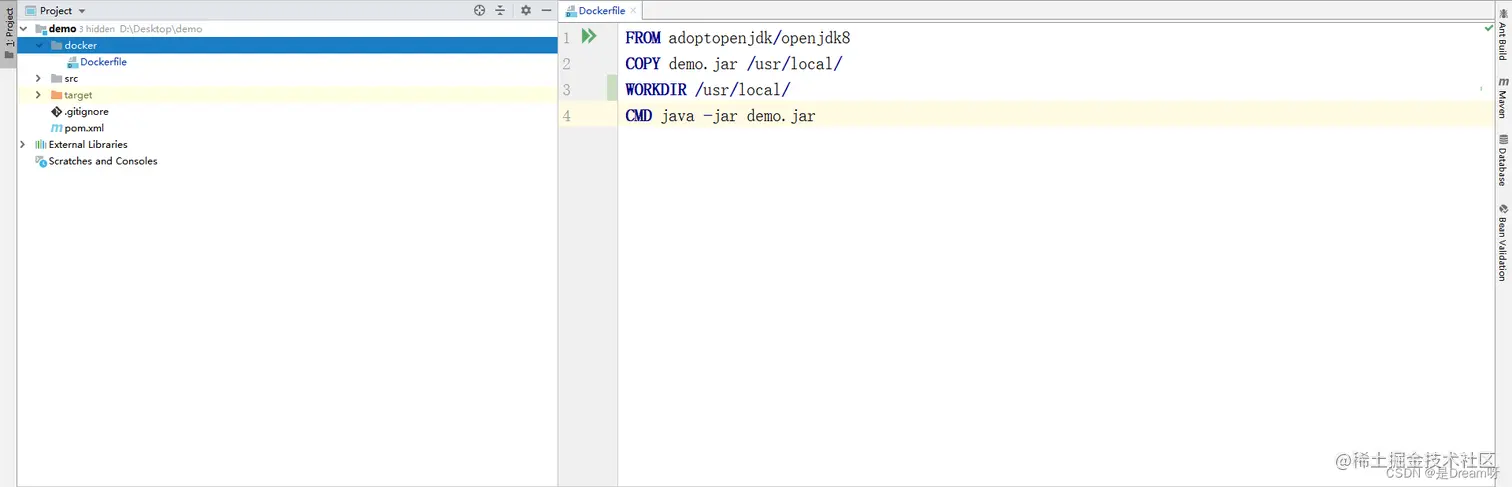The height and width of the screenshot is (487, 1512).
Task: Expand the src folder
Action: 39,78
